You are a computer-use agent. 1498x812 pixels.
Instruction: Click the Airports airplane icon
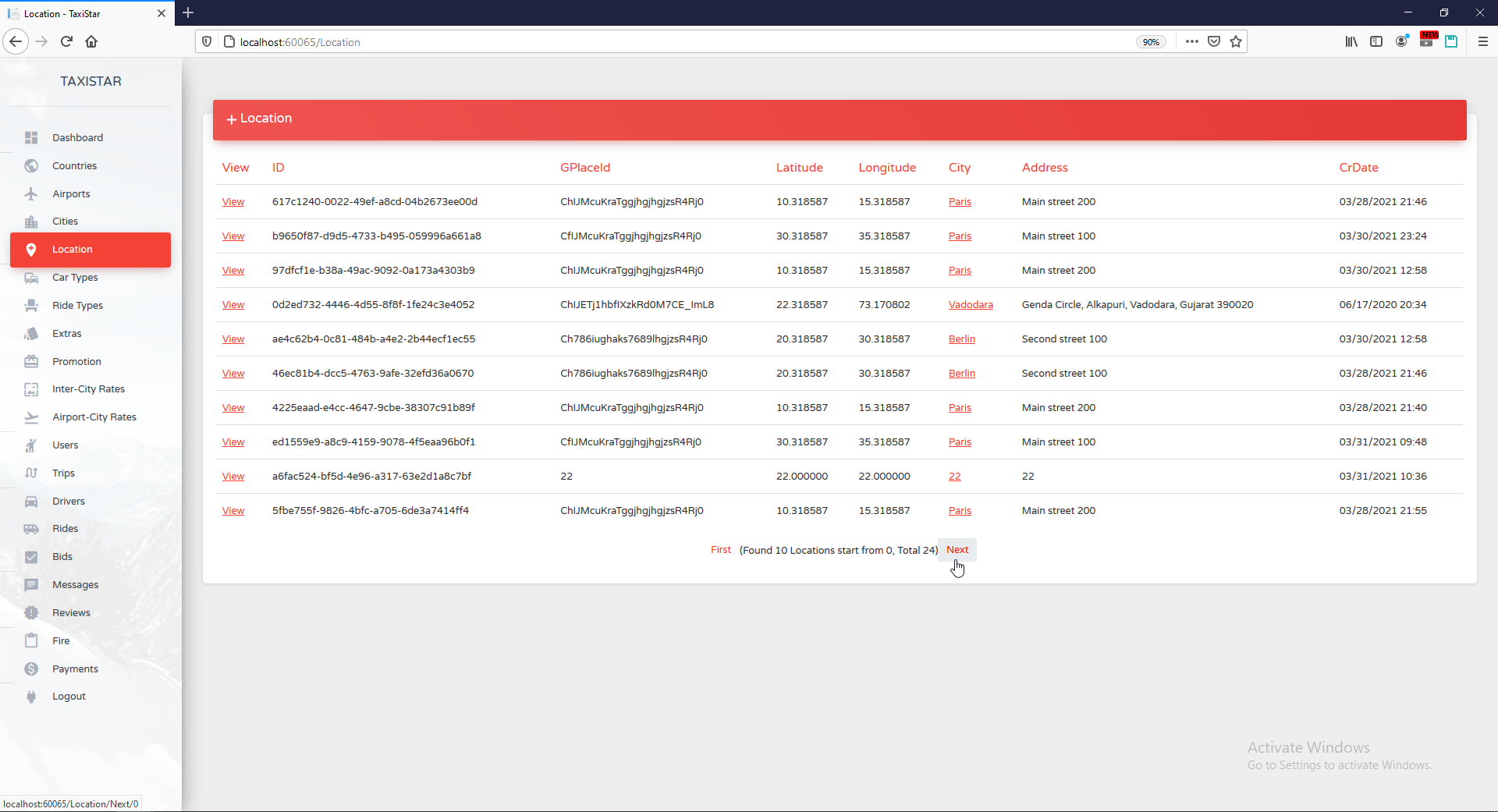coord(31,194)
